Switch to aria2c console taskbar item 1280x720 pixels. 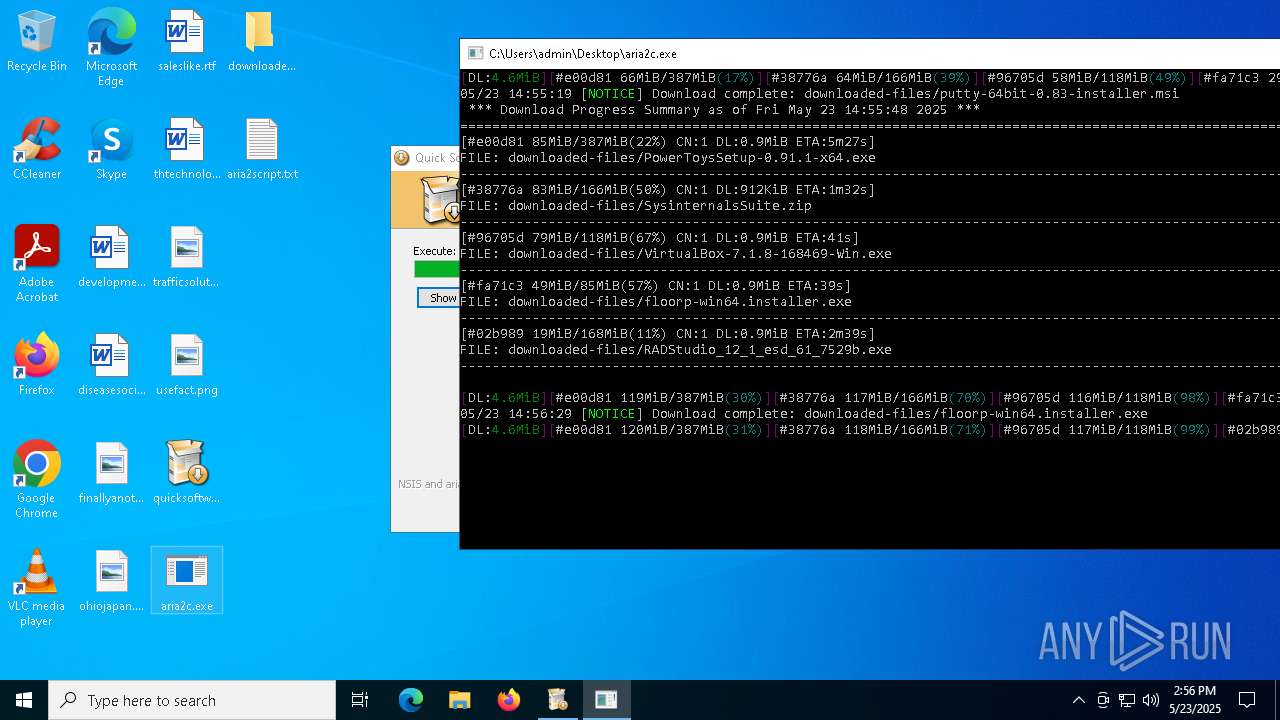606,700
